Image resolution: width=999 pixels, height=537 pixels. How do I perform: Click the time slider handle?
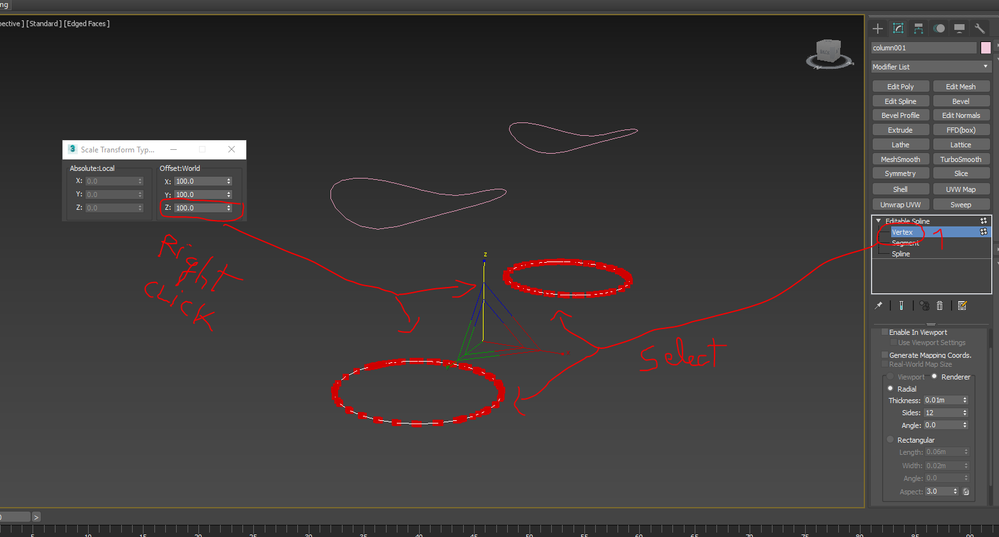15,517
